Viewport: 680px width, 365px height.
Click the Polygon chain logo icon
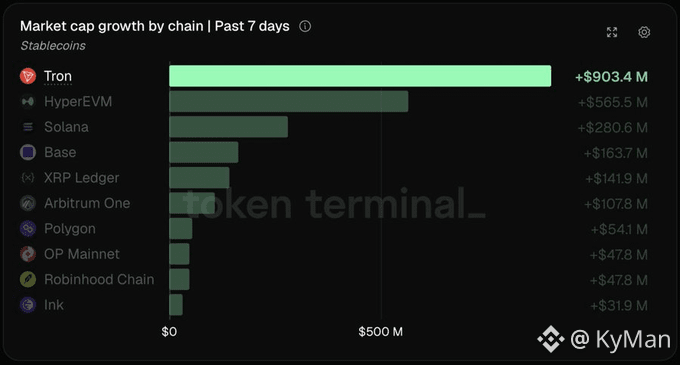pyautogui.click(x=28, y=228)
